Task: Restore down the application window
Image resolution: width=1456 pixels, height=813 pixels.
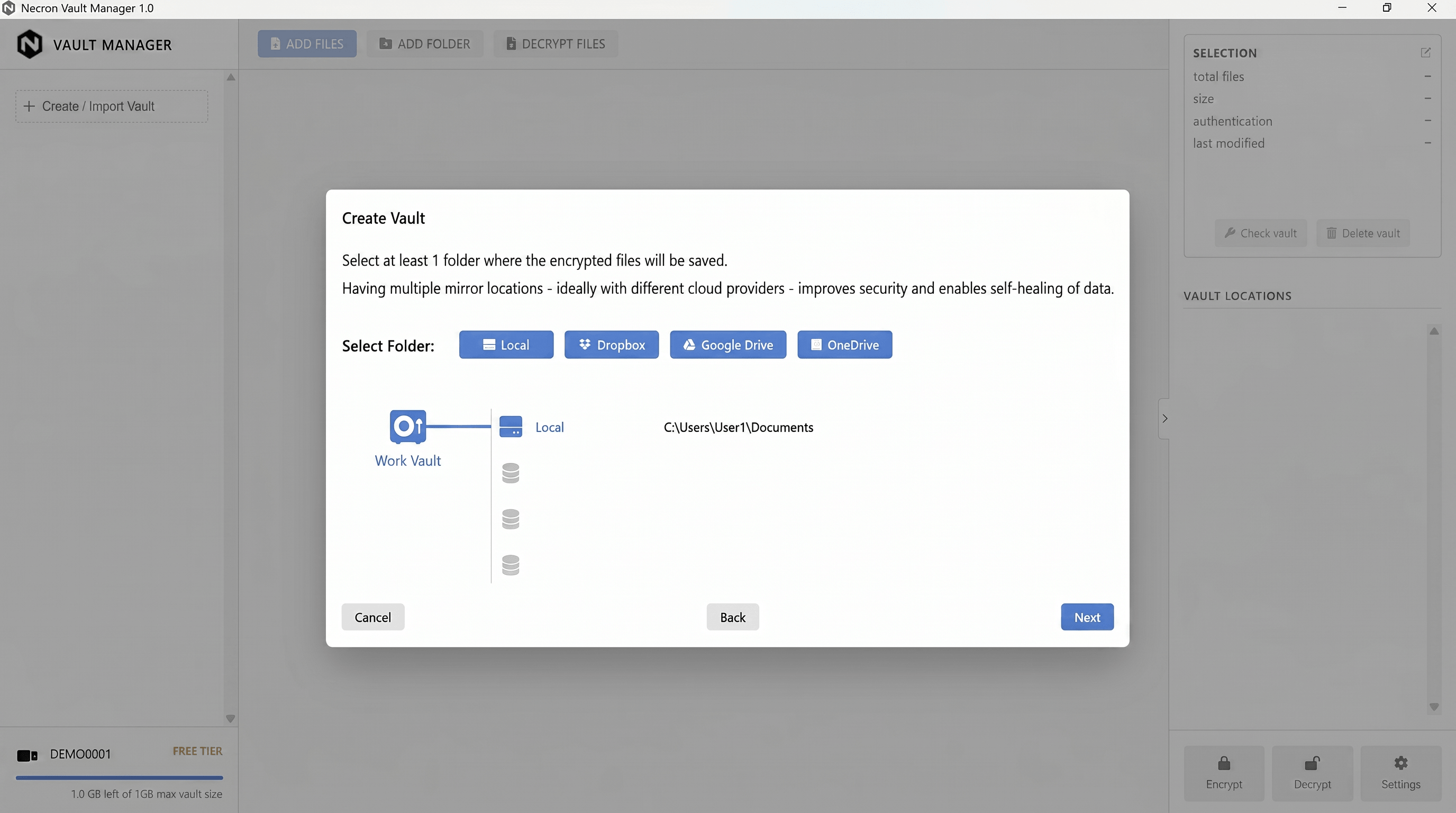Action: tap(1387, 8)
